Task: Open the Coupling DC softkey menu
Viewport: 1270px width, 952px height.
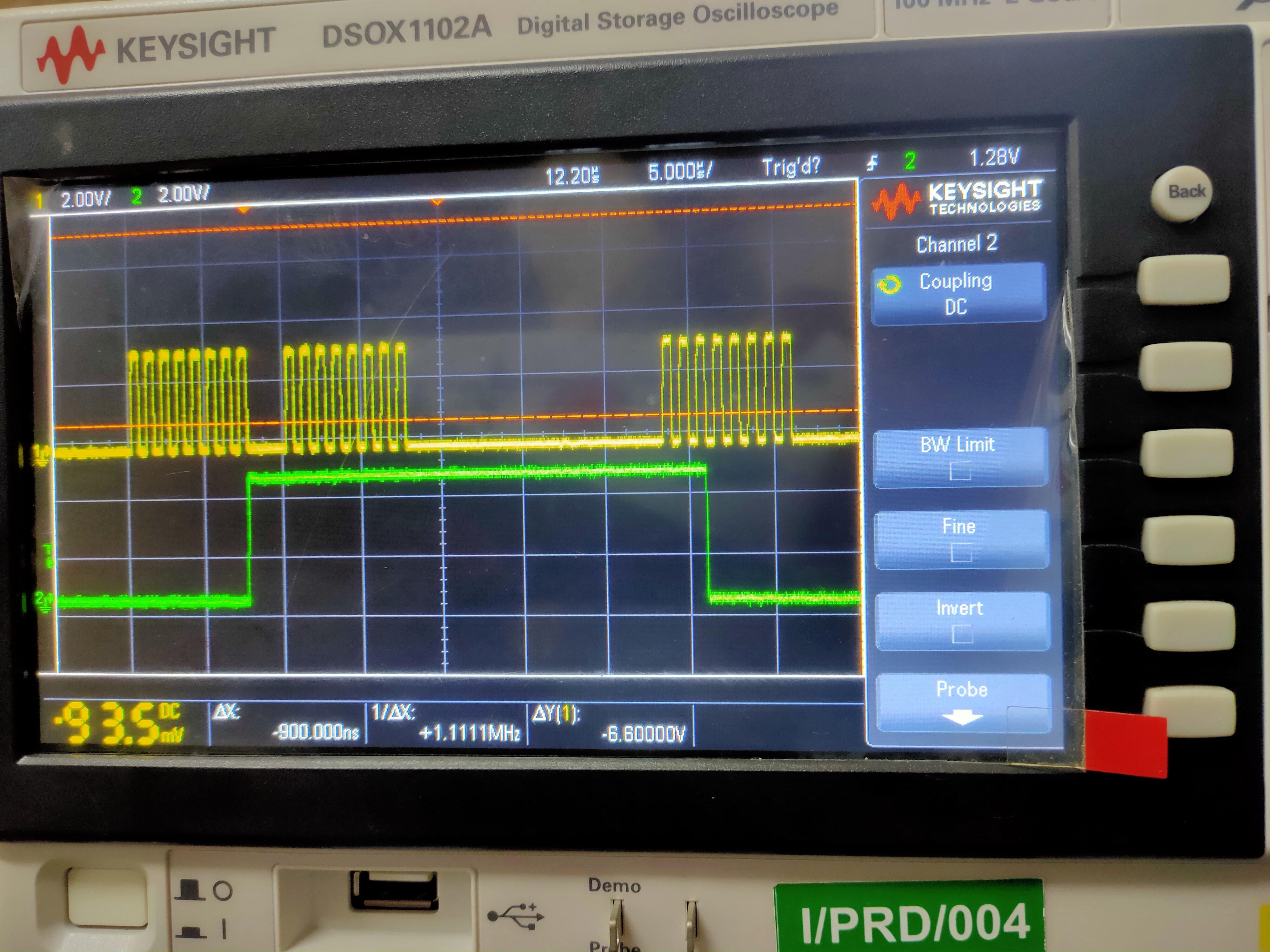Action: coord(958,293)
